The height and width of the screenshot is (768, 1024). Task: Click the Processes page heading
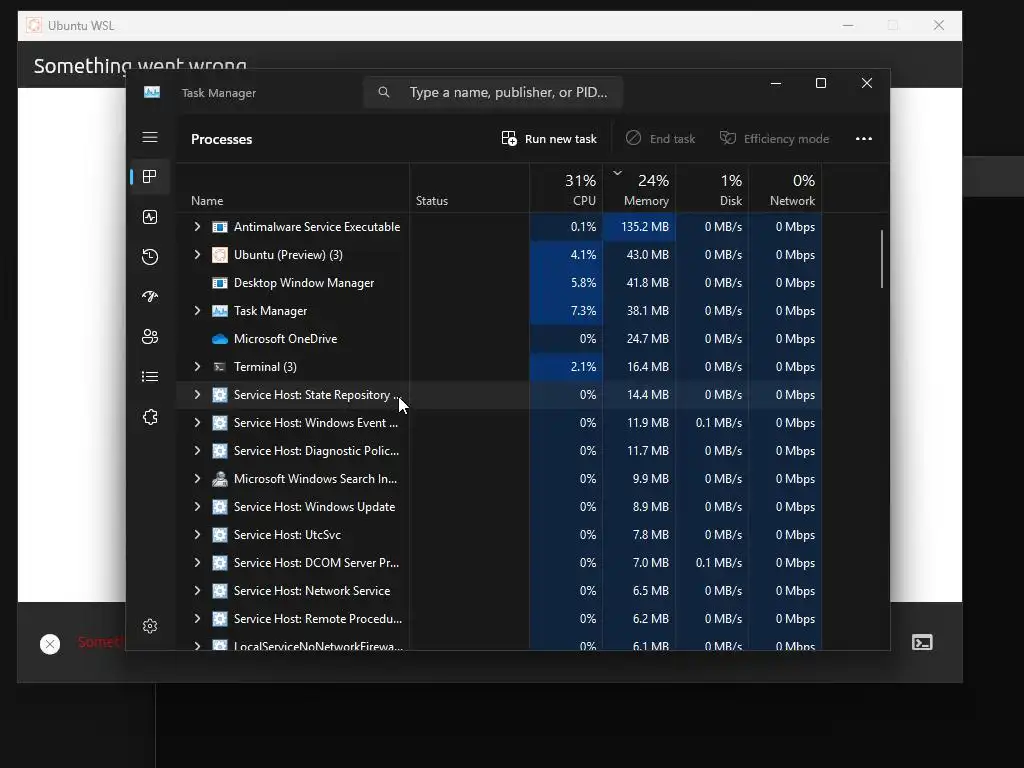tap(221, 139)
